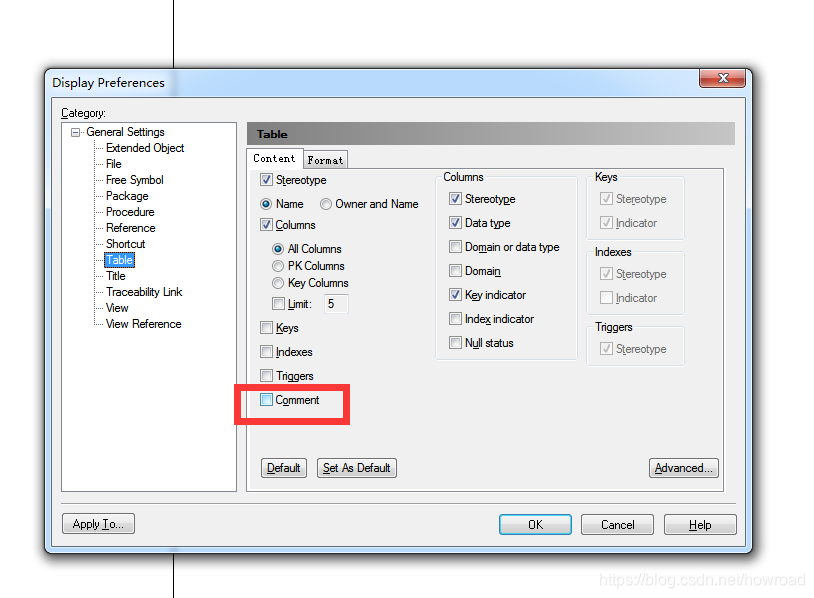Cancel the Display Preferences dialog
This screenshot has height=598, width=814.
click(617, 525)
